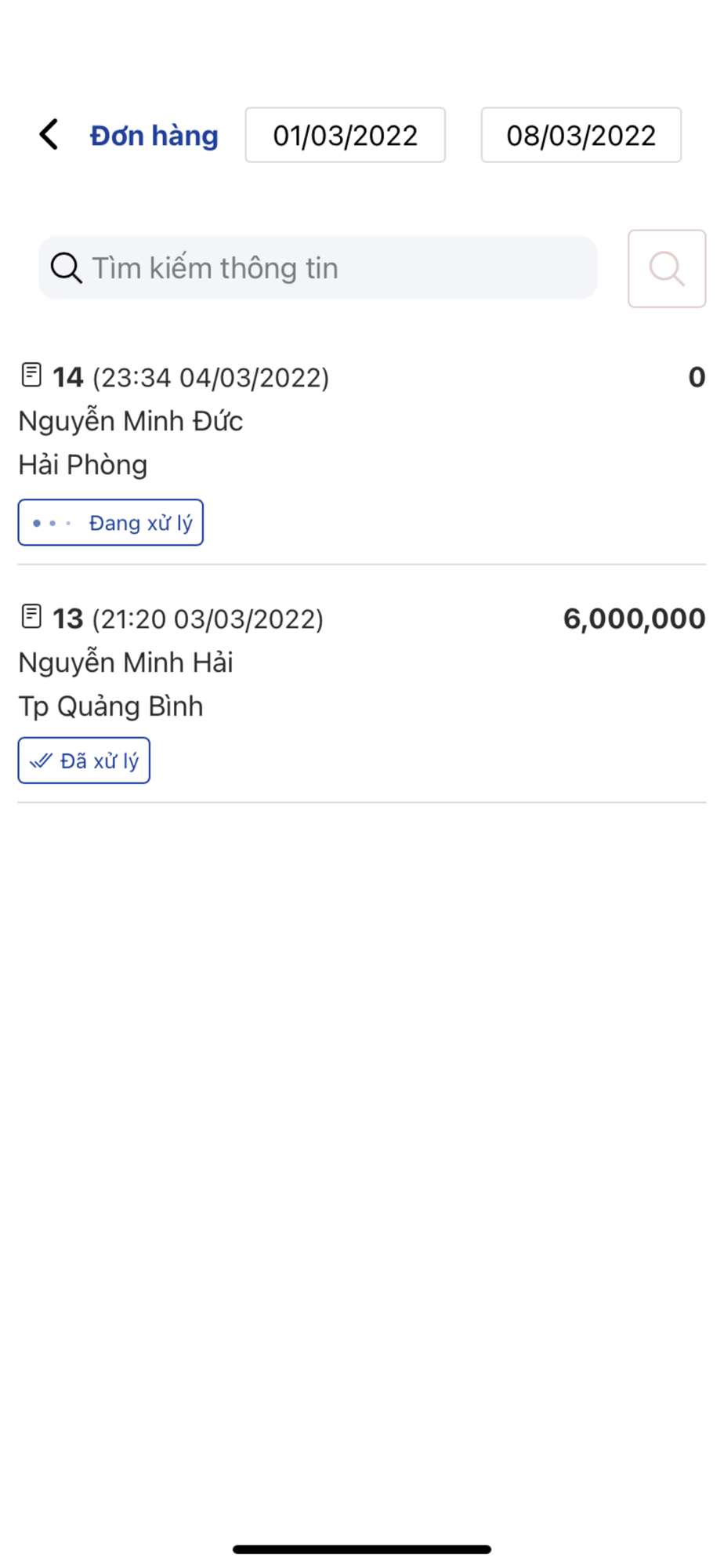
Task: Click the 6,000,000 order total
Action: pos(634,619)
